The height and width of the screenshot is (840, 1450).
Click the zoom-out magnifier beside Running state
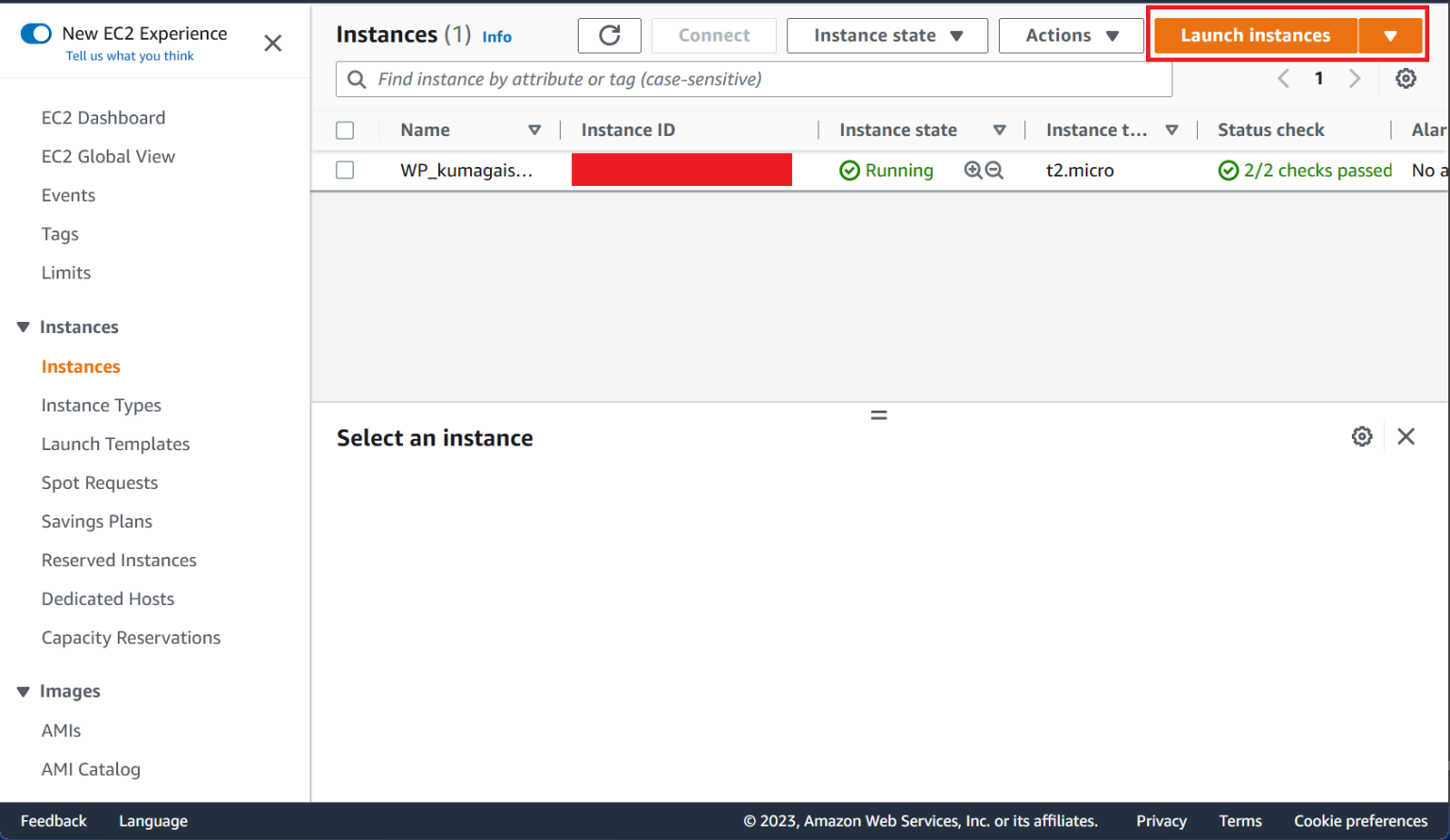tap(994, 170)
